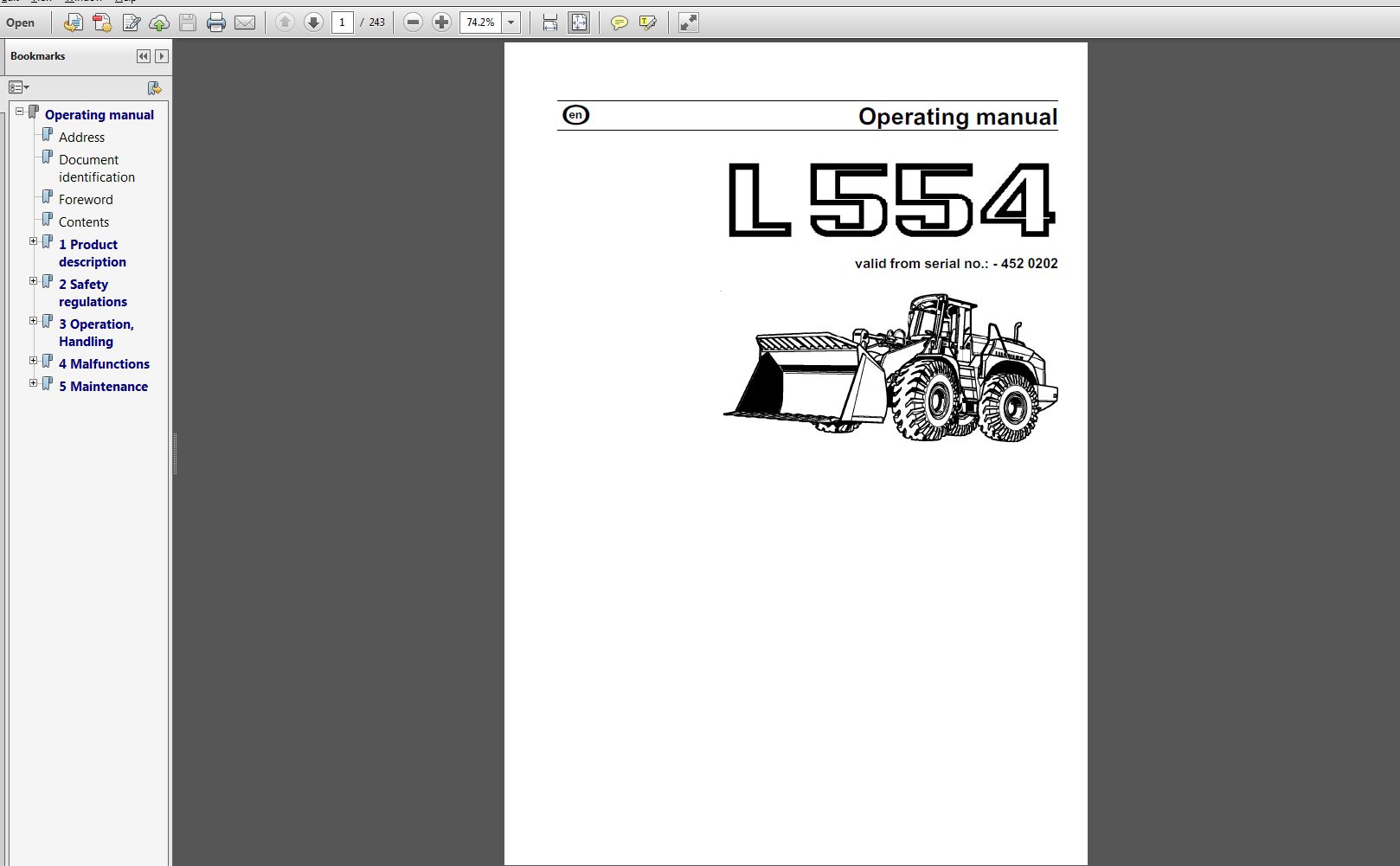The image size is (1400, 866).
Task: Click the Export file to Word icon
Action: (x=74, y=22)
